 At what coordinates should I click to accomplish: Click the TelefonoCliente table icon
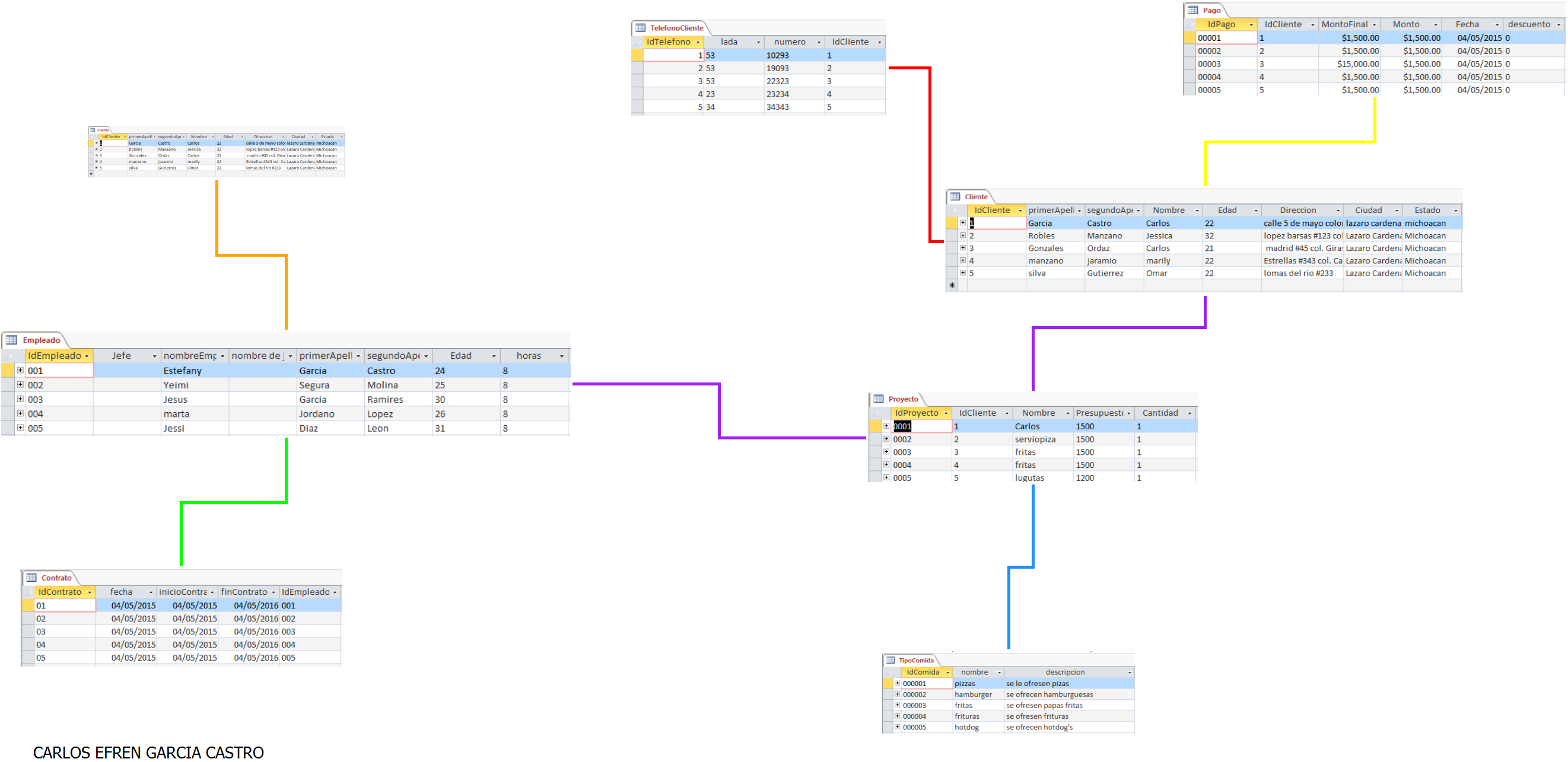[x=640, y=28]
